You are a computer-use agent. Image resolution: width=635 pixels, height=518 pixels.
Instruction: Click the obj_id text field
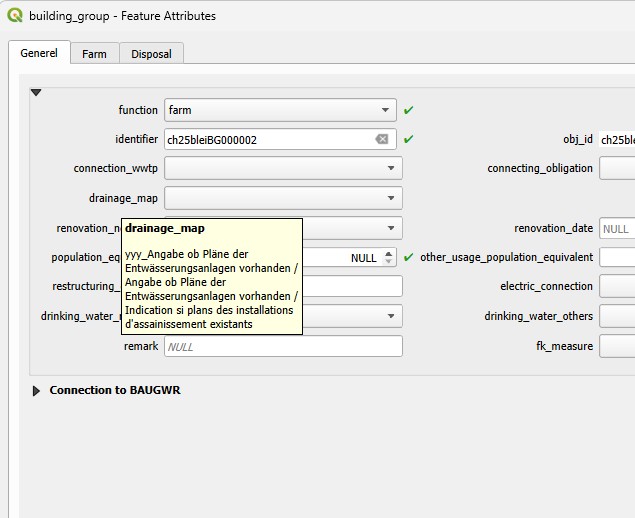[616, 140]
